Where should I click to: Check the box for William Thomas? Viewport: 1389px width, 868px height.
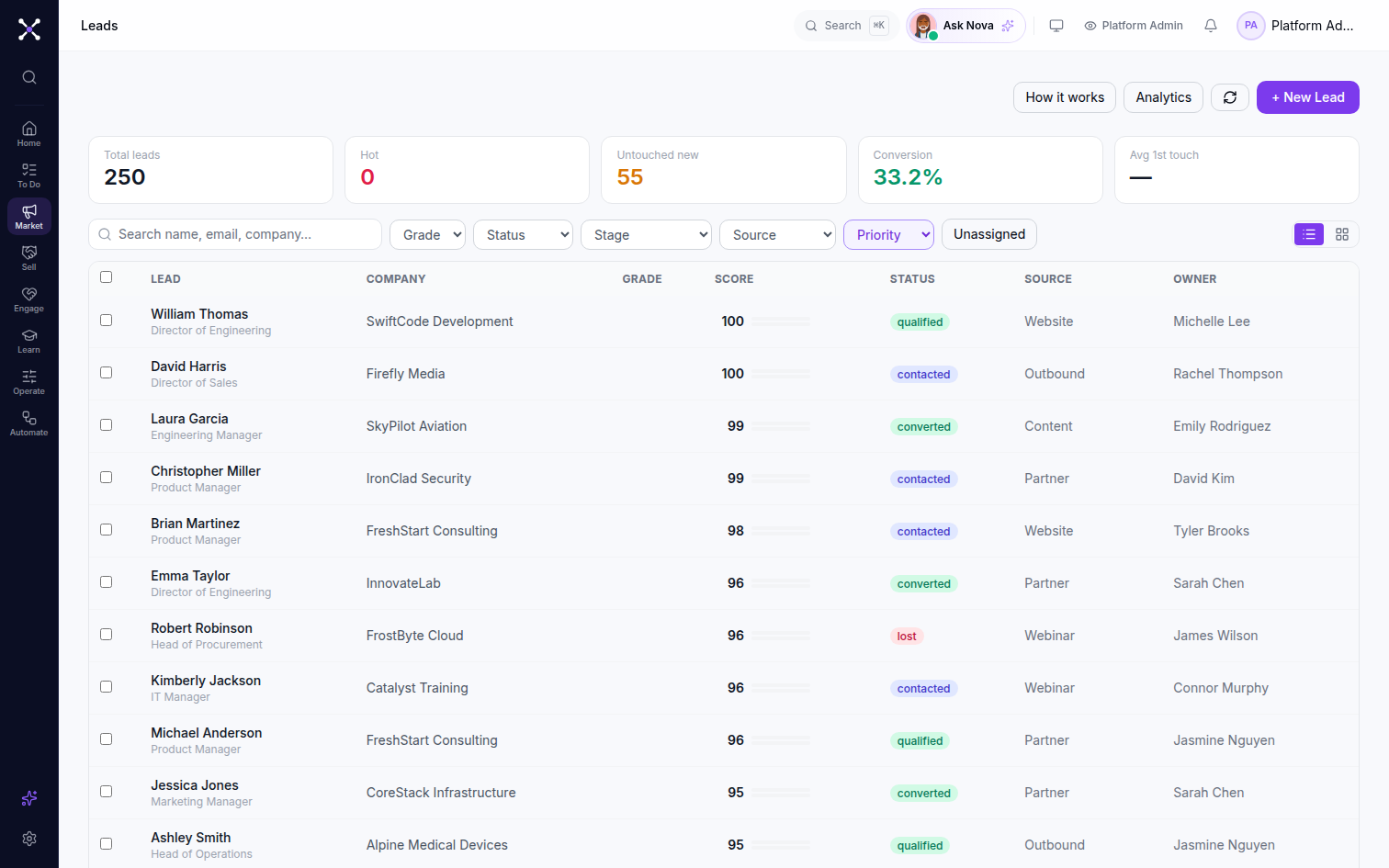107,321
